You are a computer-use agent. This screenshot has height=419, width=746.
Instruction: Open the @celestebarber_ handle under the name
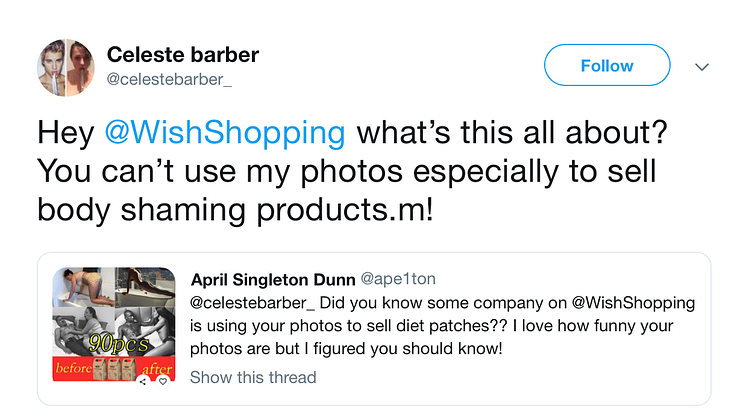pos(169,79)
